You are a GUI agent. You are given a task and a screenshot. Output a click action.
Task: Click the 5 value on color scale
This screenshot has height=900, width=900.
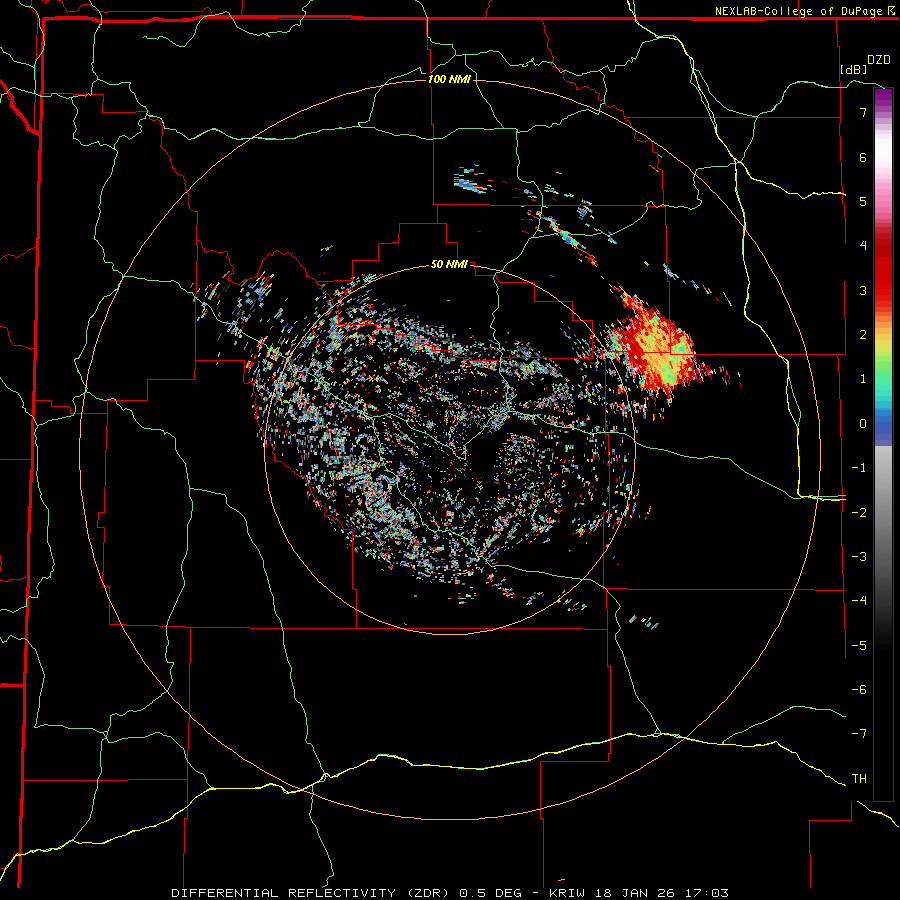(863, 201)
